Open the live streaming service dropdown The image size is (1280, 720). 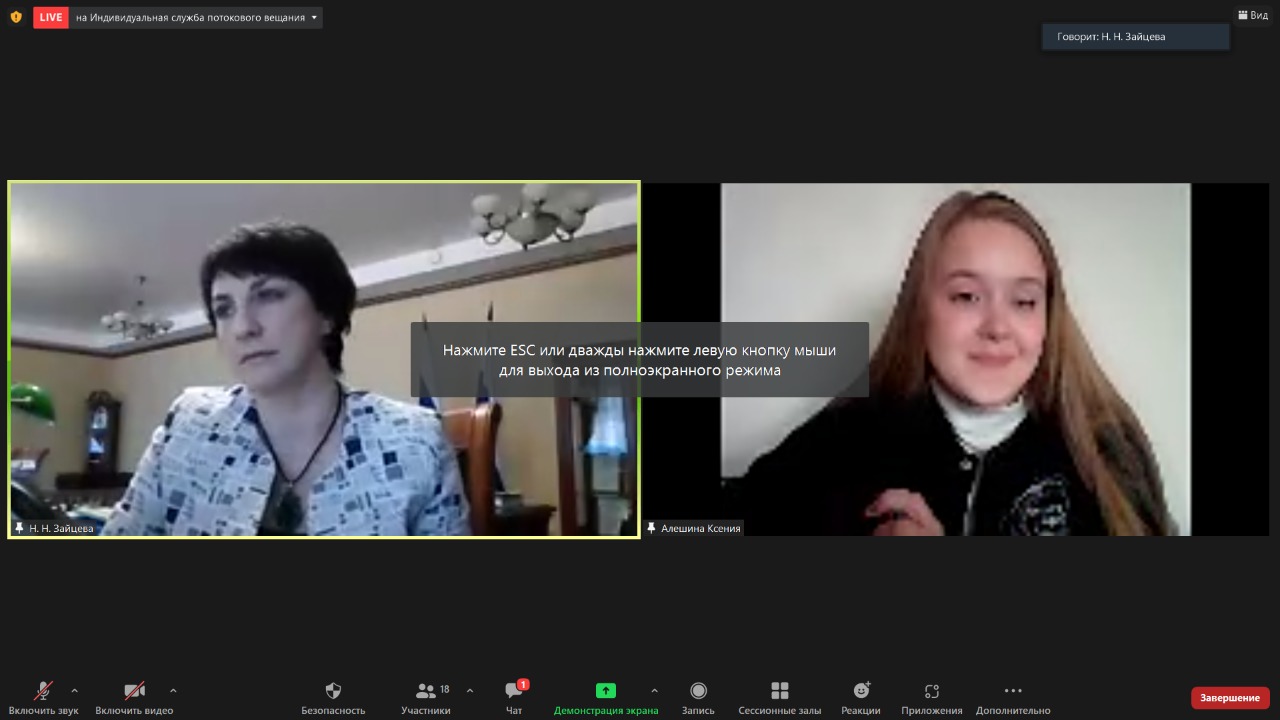point(196,17)
